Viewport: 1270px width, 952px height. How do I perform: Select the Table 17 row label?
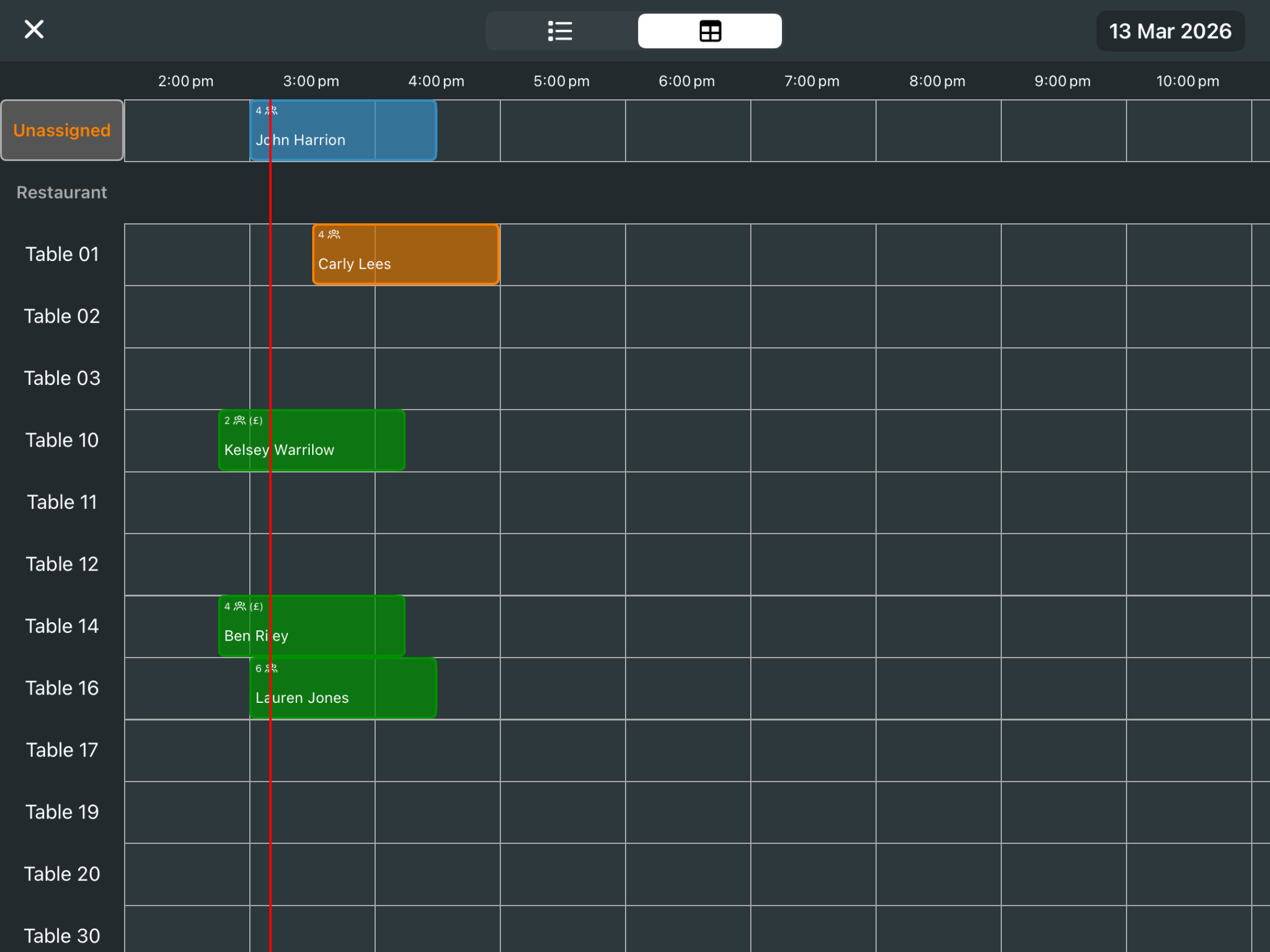pyautogui.click(x=62, y=750)
